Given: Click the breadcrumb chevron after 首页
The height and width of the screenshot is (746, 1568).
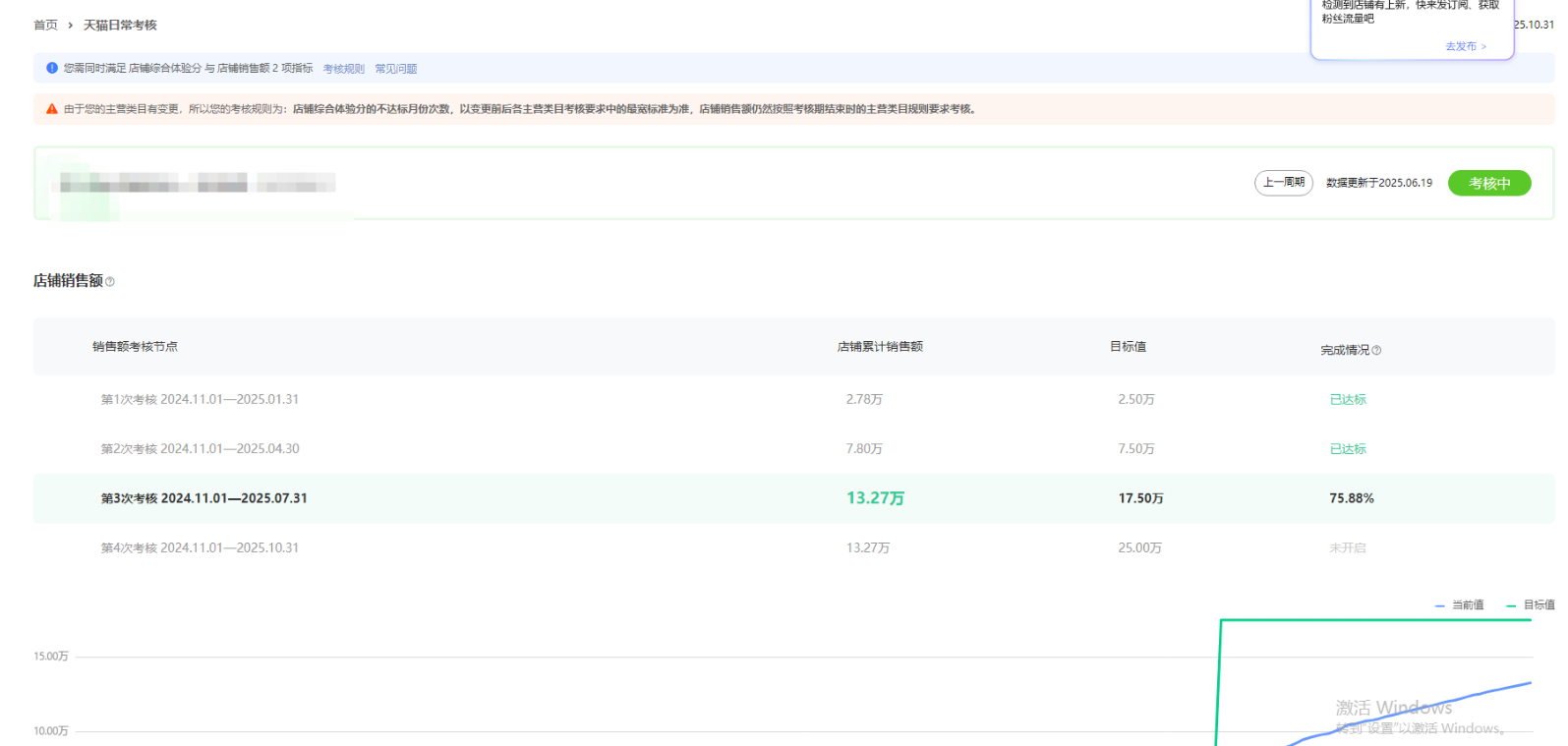Looking at the screenshot, I should click(x=71, y=26).
